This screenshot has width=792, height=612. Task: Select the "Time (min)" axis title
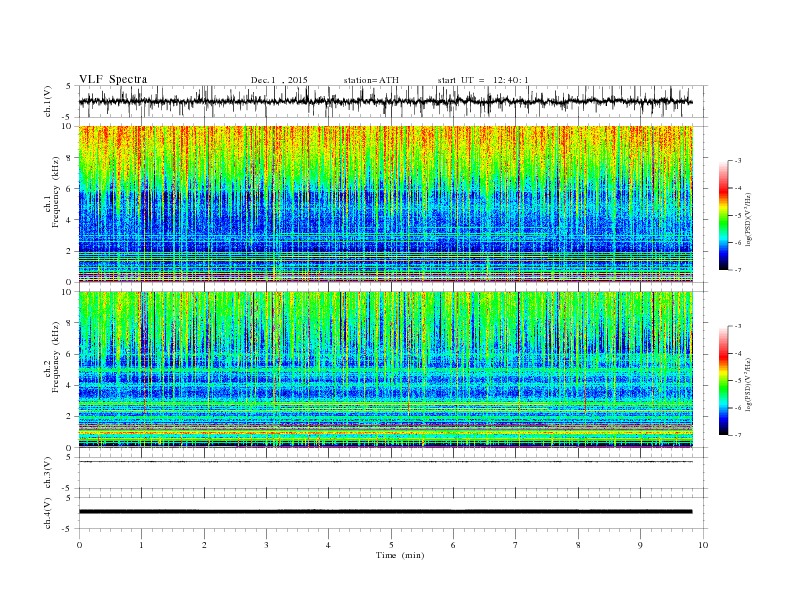pos(400,555)
